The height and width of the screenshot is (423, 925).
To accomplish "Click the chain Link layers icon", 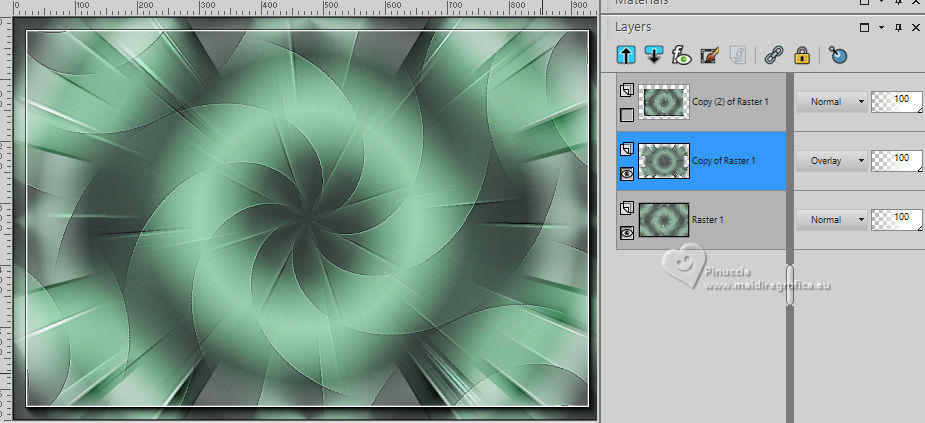I will tap(773, 55).
